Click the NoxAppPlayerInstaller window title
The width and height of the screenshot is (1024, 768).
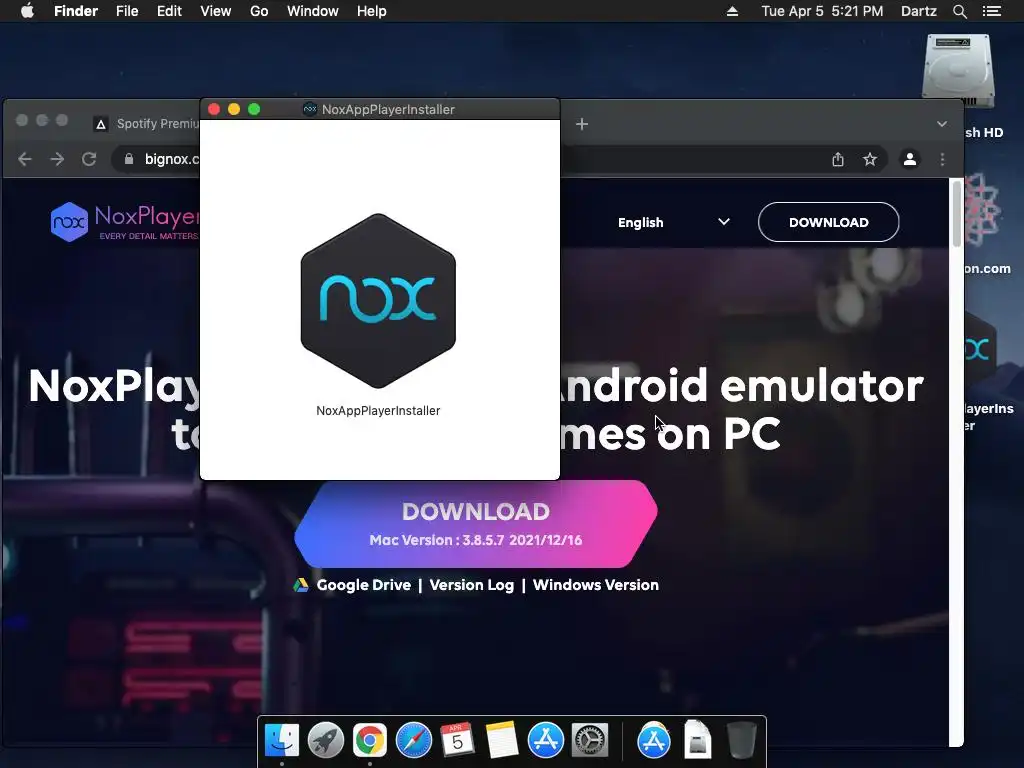click(388, 109)
